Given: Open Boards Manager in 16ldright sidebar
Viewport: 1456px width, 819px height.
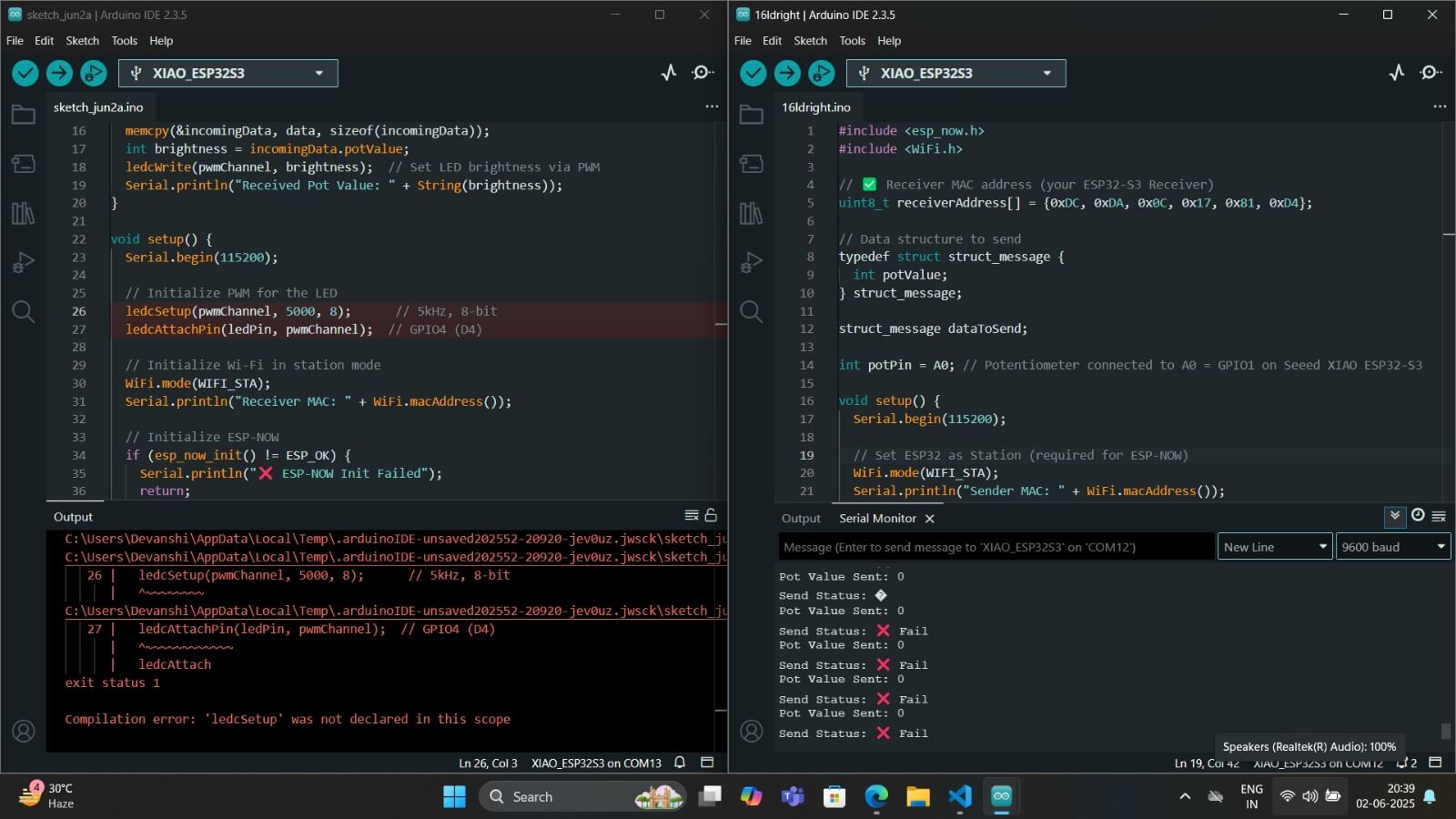Looking at the screenshot, I should click(752, 164).
